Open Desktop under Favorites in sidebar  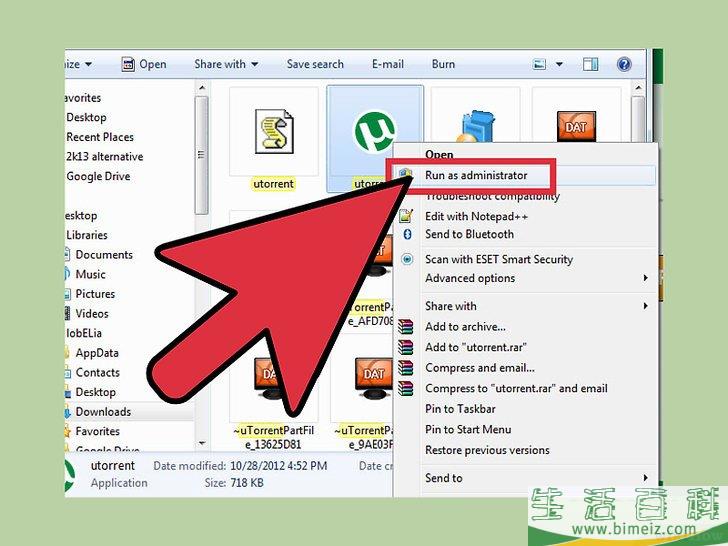coord(86,117)
